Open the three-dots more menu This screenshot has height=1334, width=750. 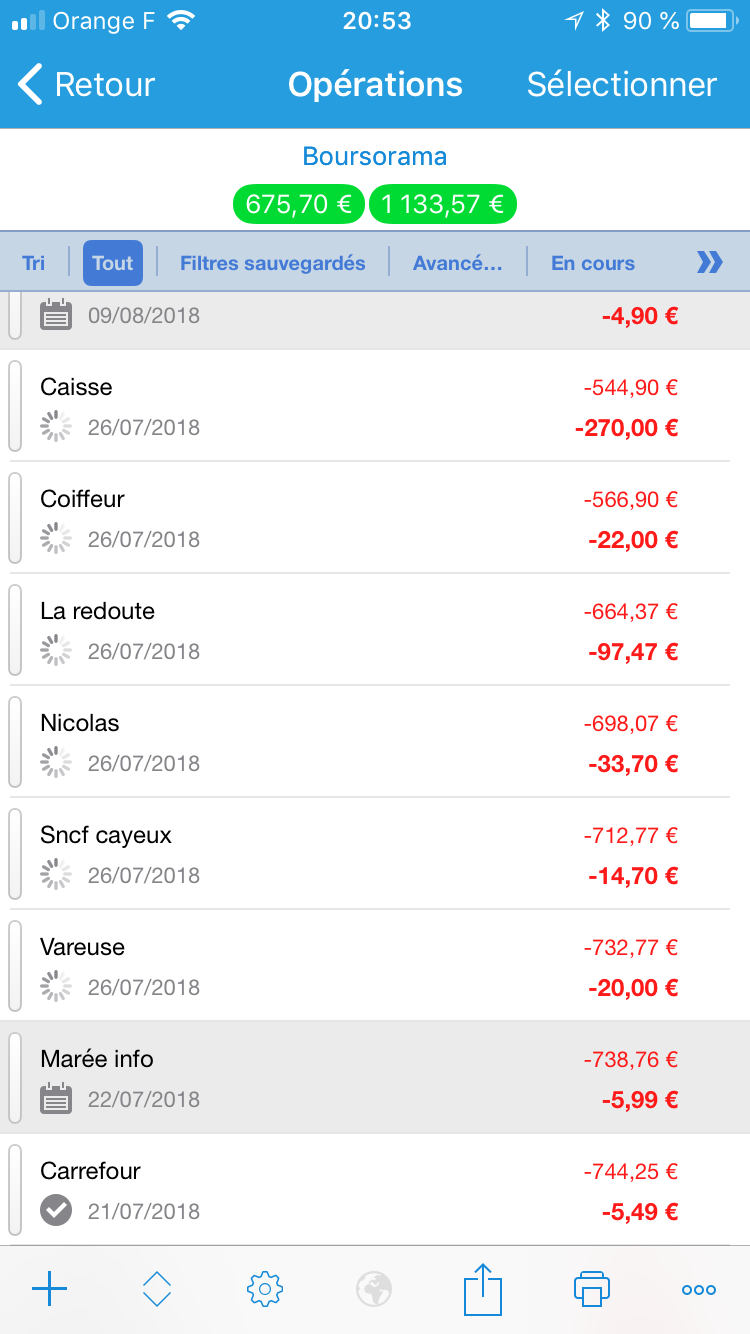click(698, 1289)
